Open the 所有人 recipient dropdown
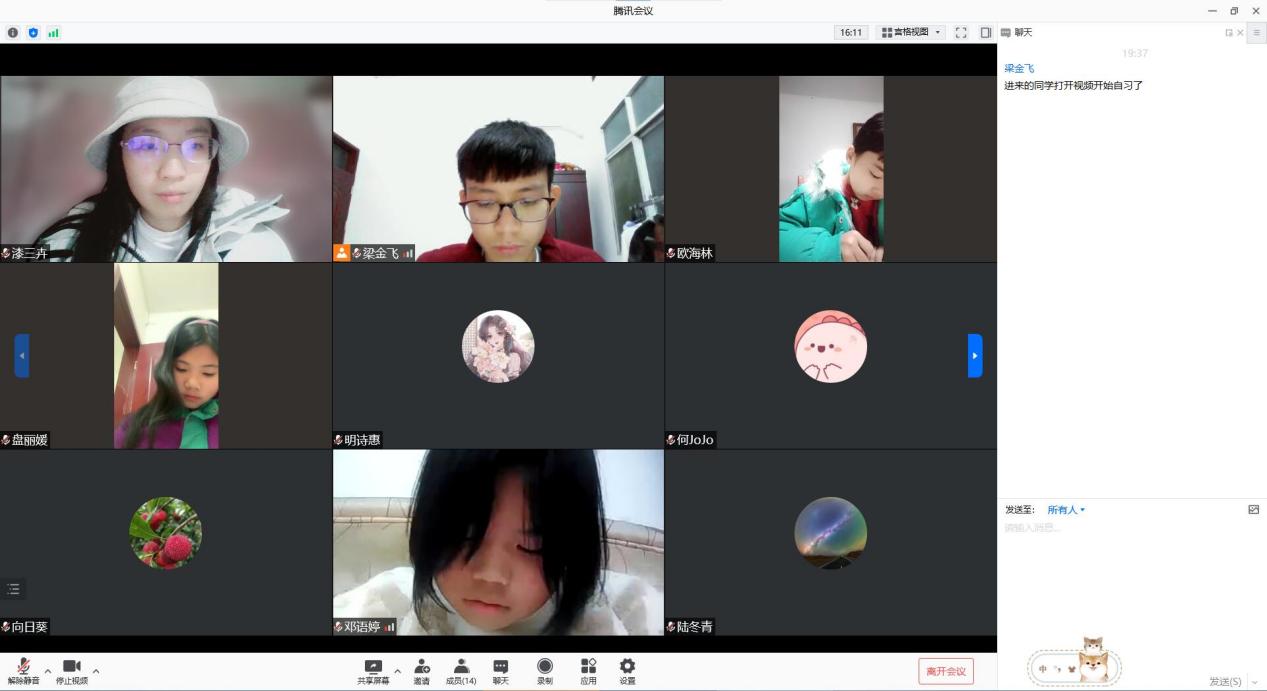Image resolution: width=1267 pixels, height=691 pixels. pos(1066,510)
